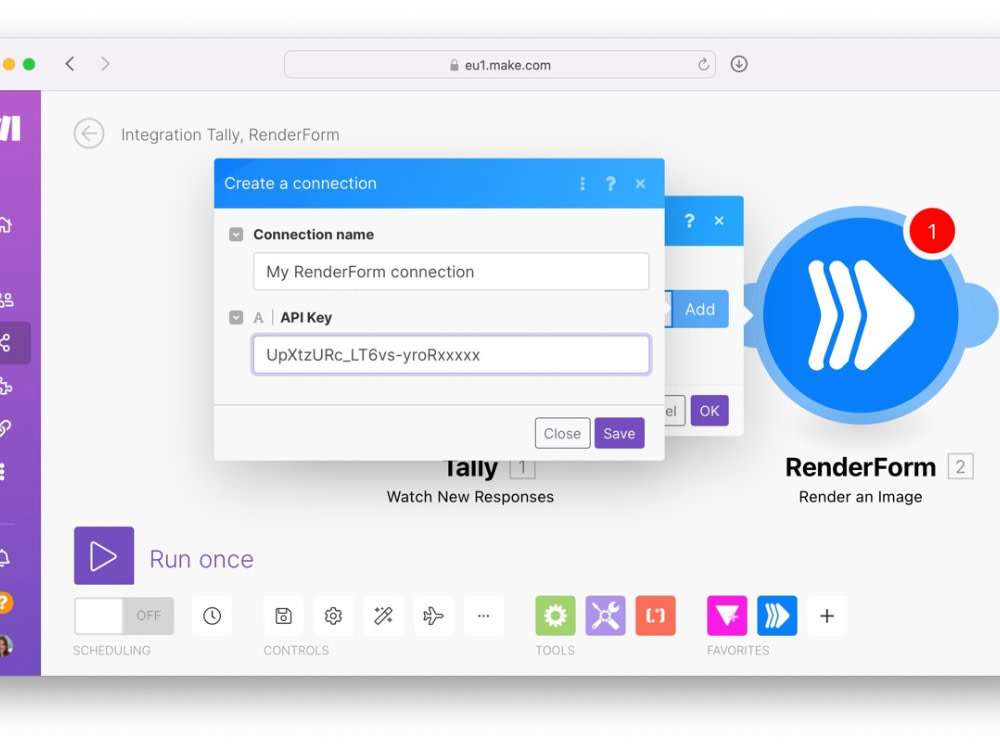
Task: Focus the API Key input field
Action: point(451,355)
